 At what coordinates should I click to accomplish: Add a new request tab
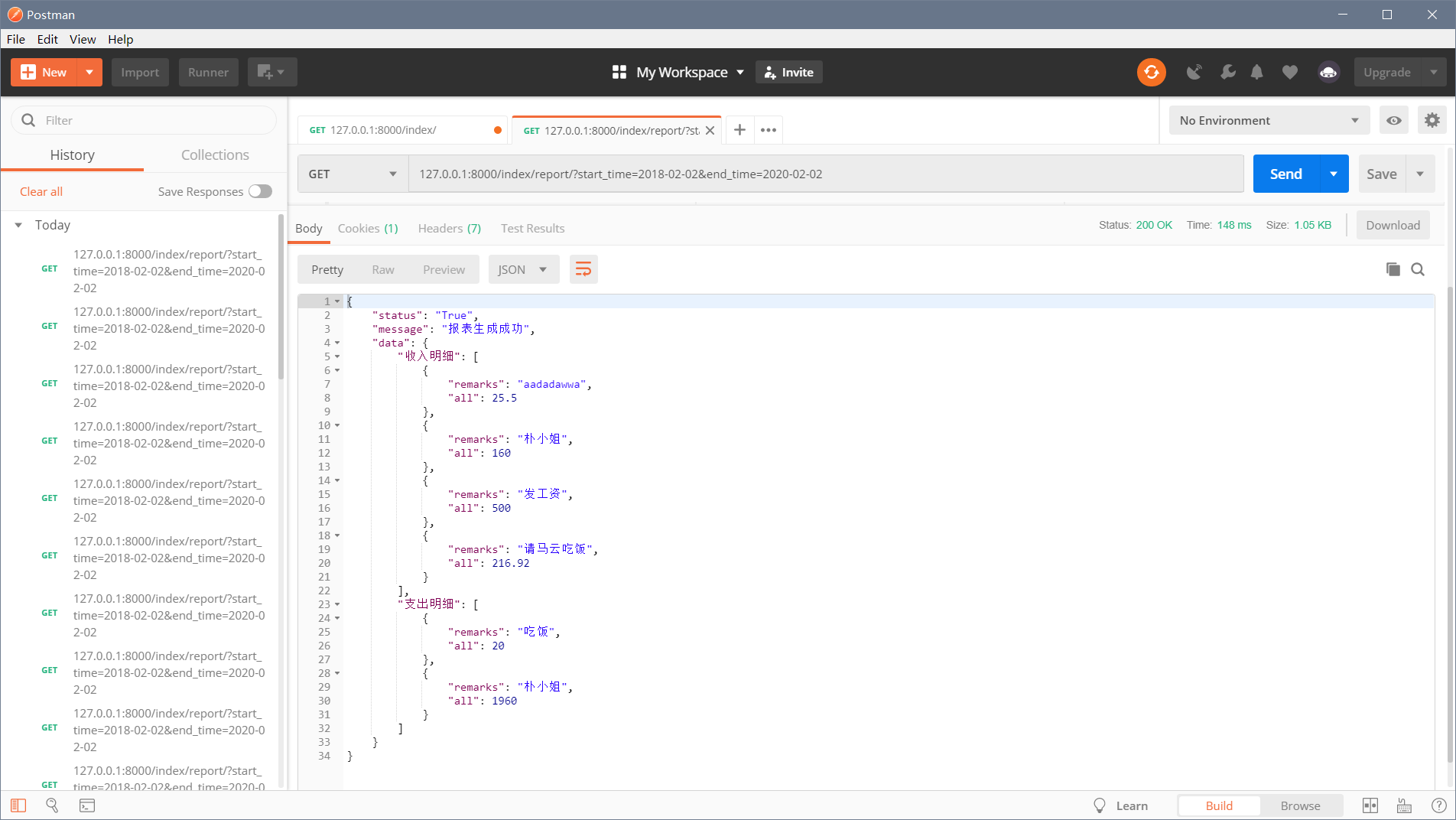point(739,130)
